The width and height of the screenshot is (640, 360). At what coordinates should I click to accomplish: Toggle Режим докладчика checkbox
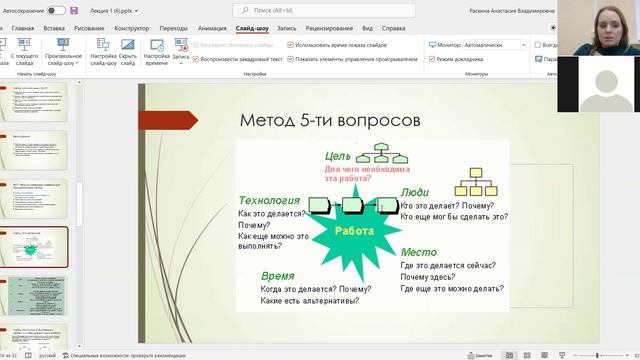[432, 59]
